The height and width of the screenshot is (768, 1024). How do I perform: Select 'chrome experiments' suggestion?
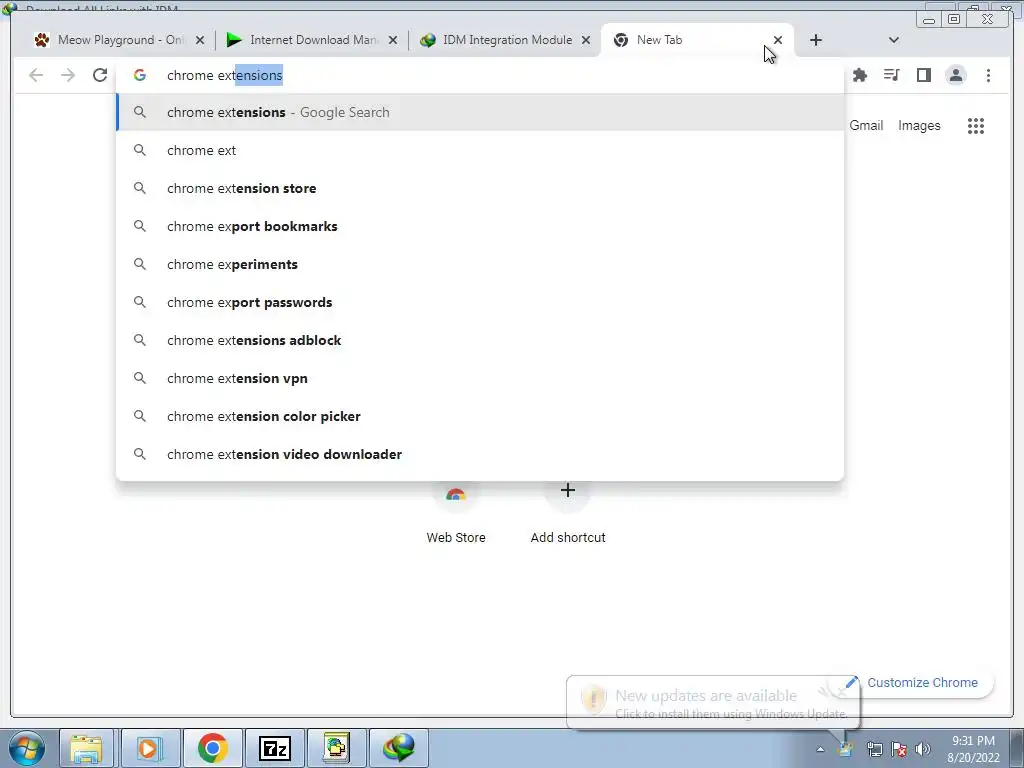click(x=480, y=264)
